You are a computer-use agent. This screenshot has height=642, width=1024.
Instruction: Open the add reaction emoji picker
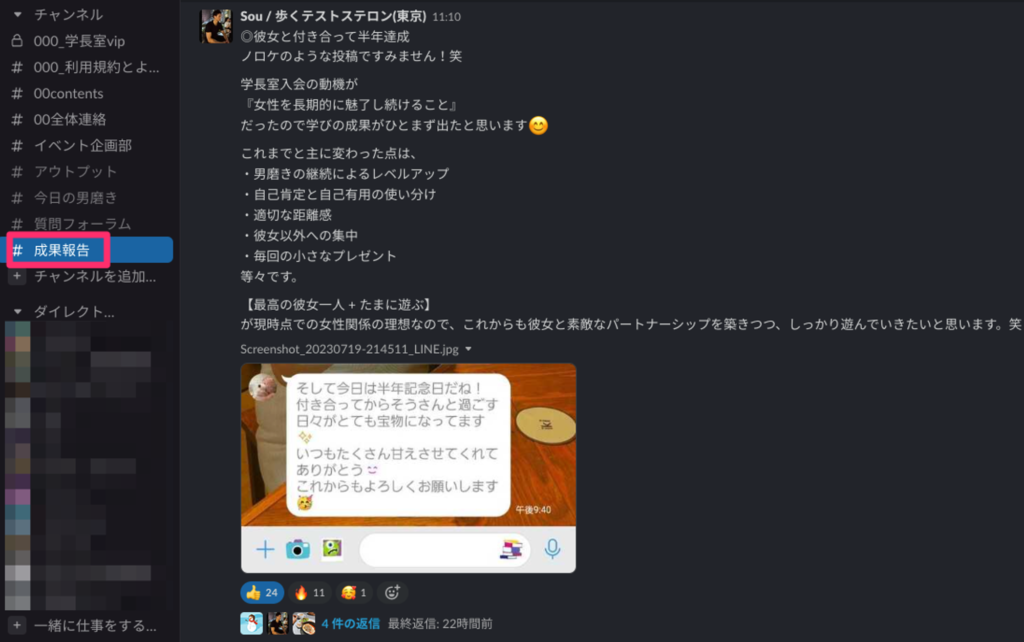392,592
